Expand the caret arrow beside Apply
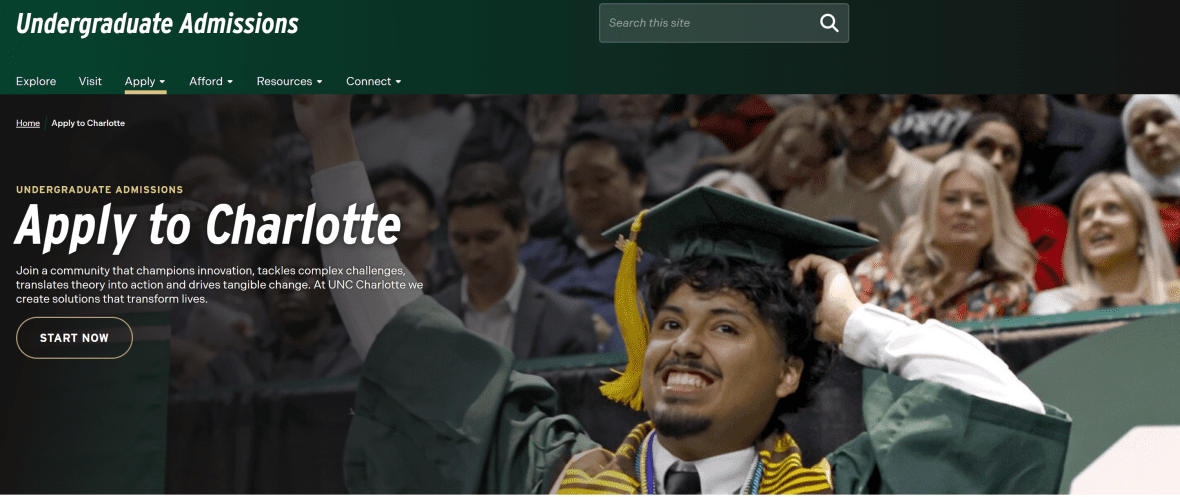 click(163, 82)
